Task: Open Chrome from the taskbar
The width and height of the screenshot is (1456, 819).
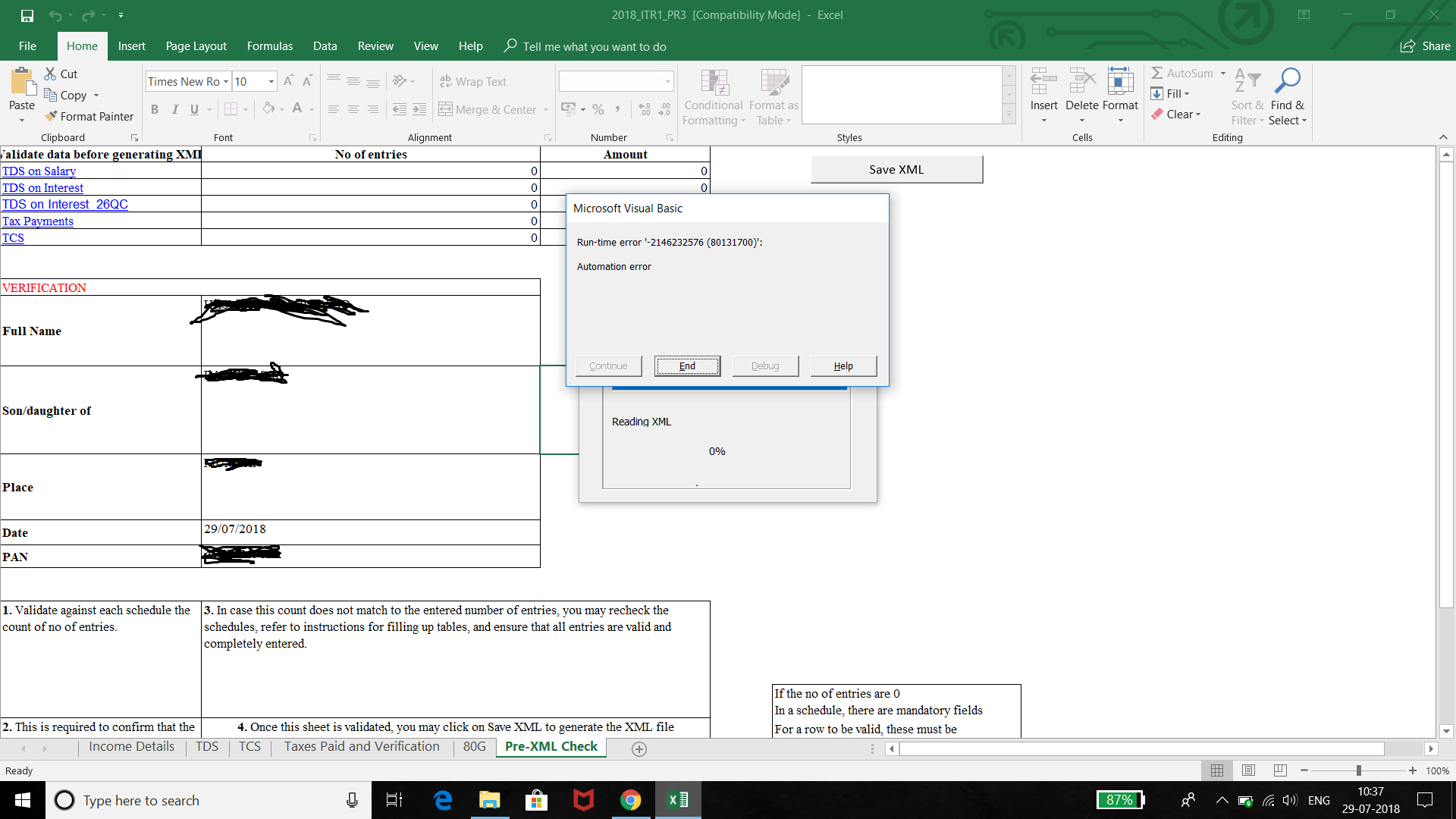Action: coord(630,800)
